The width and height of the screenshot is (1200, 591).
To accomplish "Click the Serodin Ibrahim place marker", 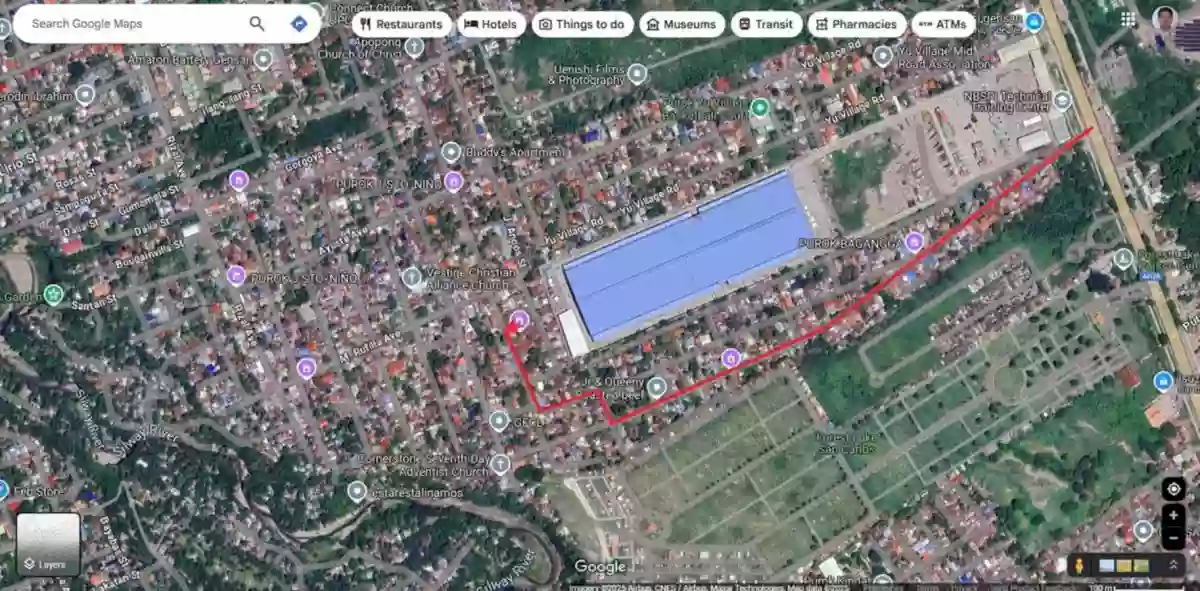I will pyautogui.click(x=85, y=95).
